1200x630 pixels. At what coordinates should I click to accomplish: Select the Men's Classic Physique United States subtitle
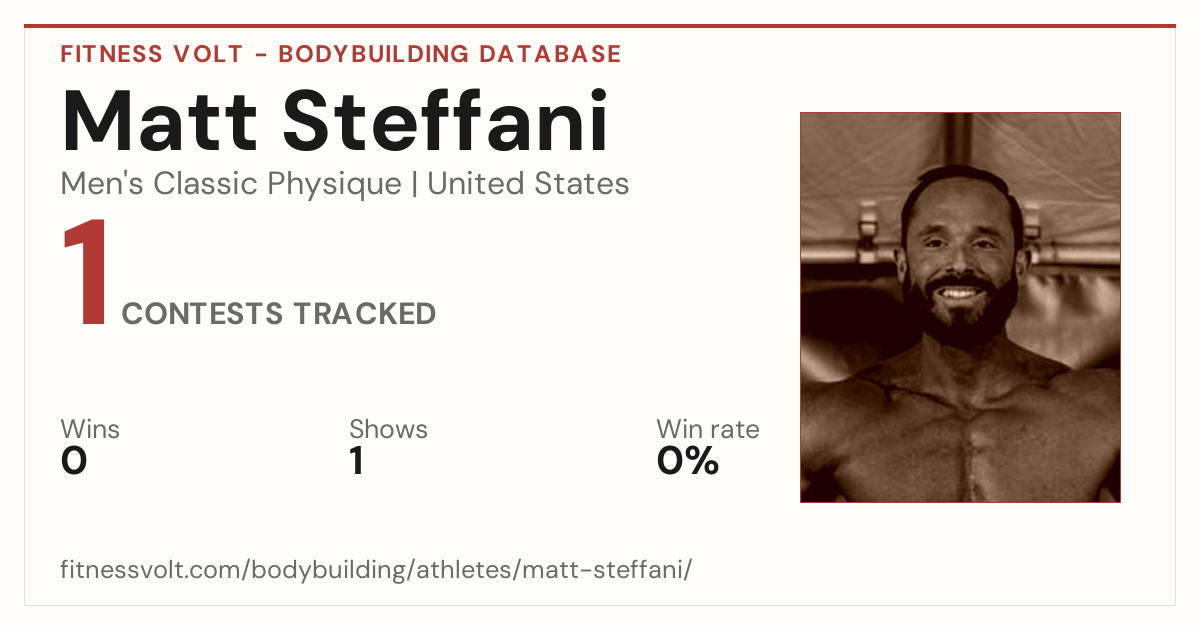pos(345,184)
